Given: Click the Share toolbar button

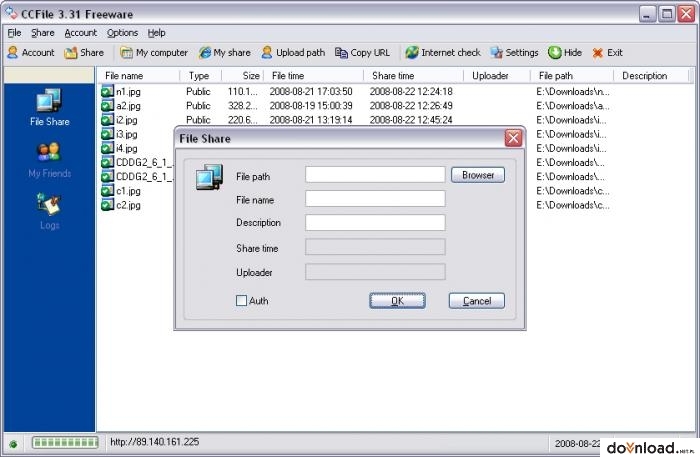Looking at the screenshot, I should pyautogui.click(x=84, y=53).
